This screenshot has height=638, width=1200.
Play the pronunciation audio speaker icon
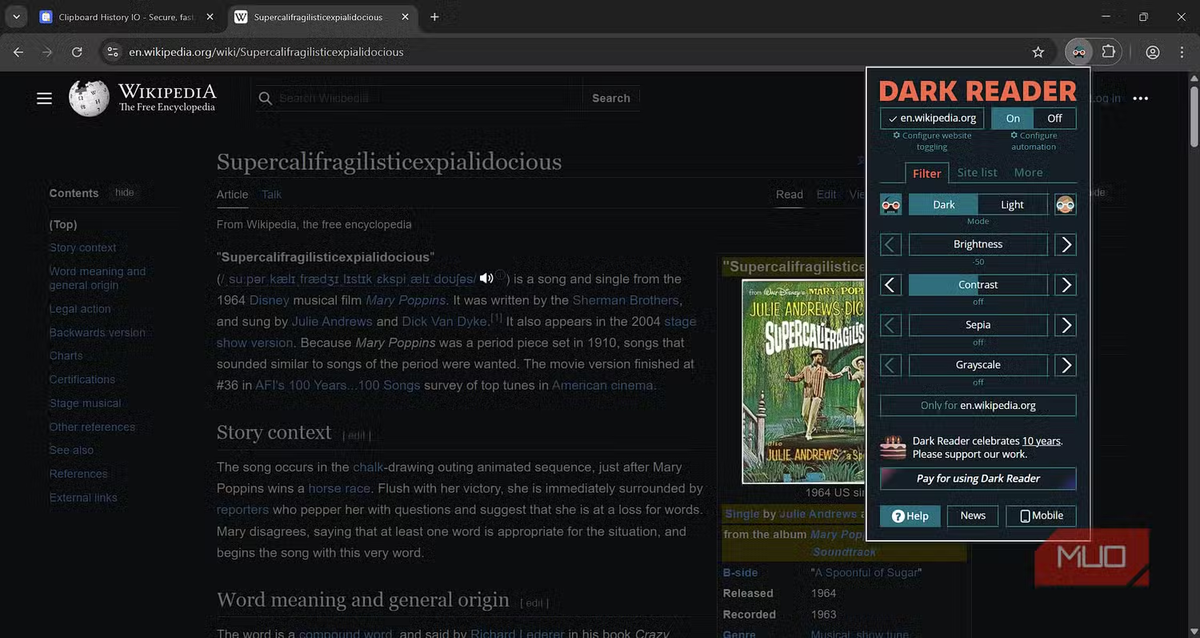point(487,278)
